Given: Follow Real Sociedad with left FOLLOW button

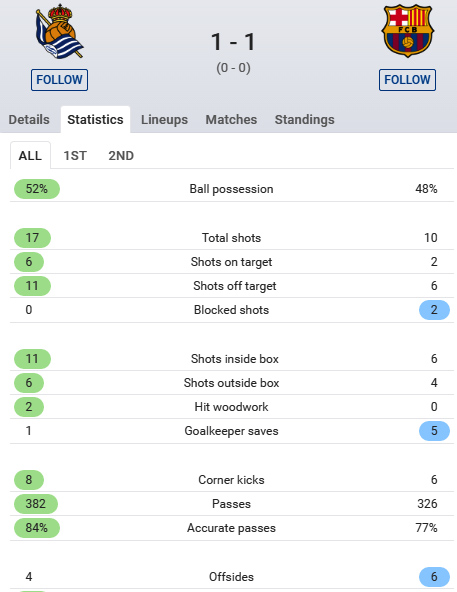Looking at the screenshot, I should tap(59, 80).
